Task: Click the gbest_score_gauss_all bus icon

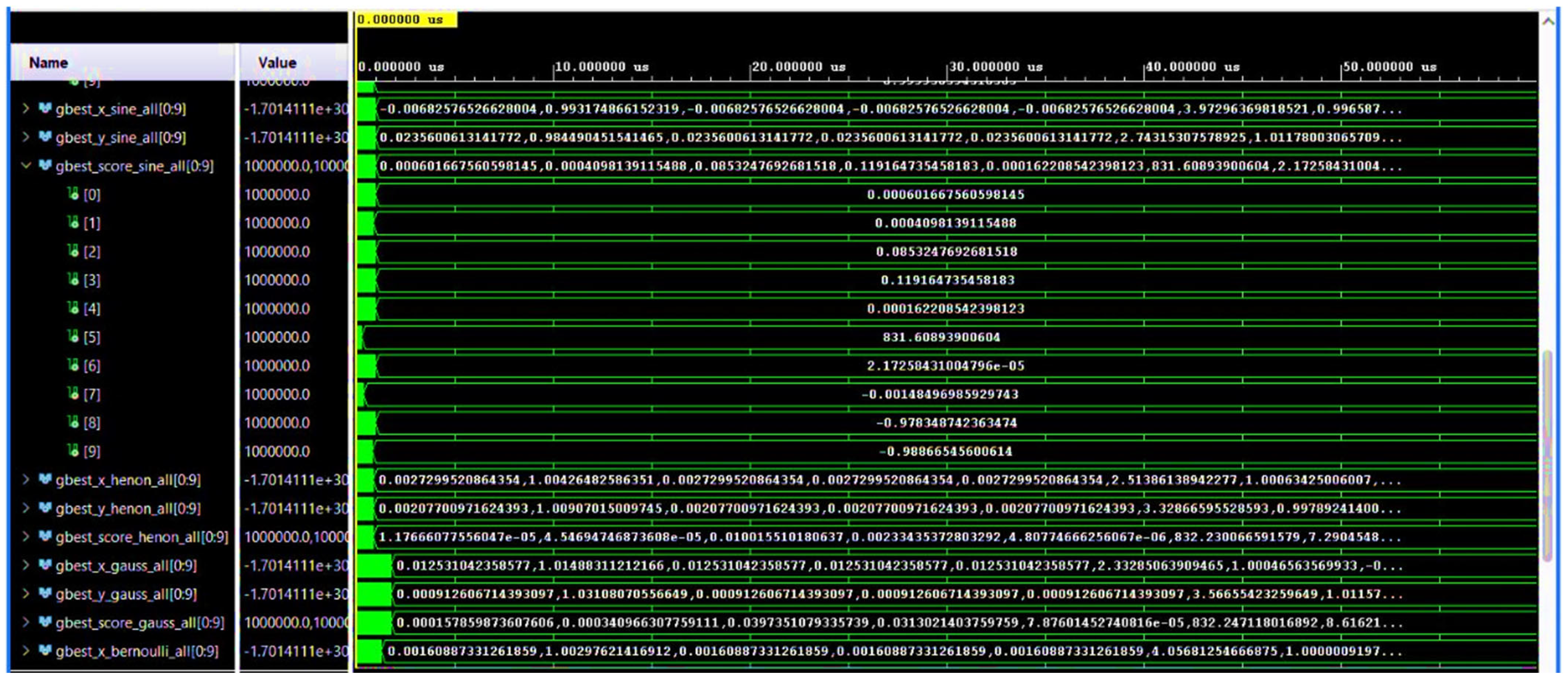Action: (44, 622)
